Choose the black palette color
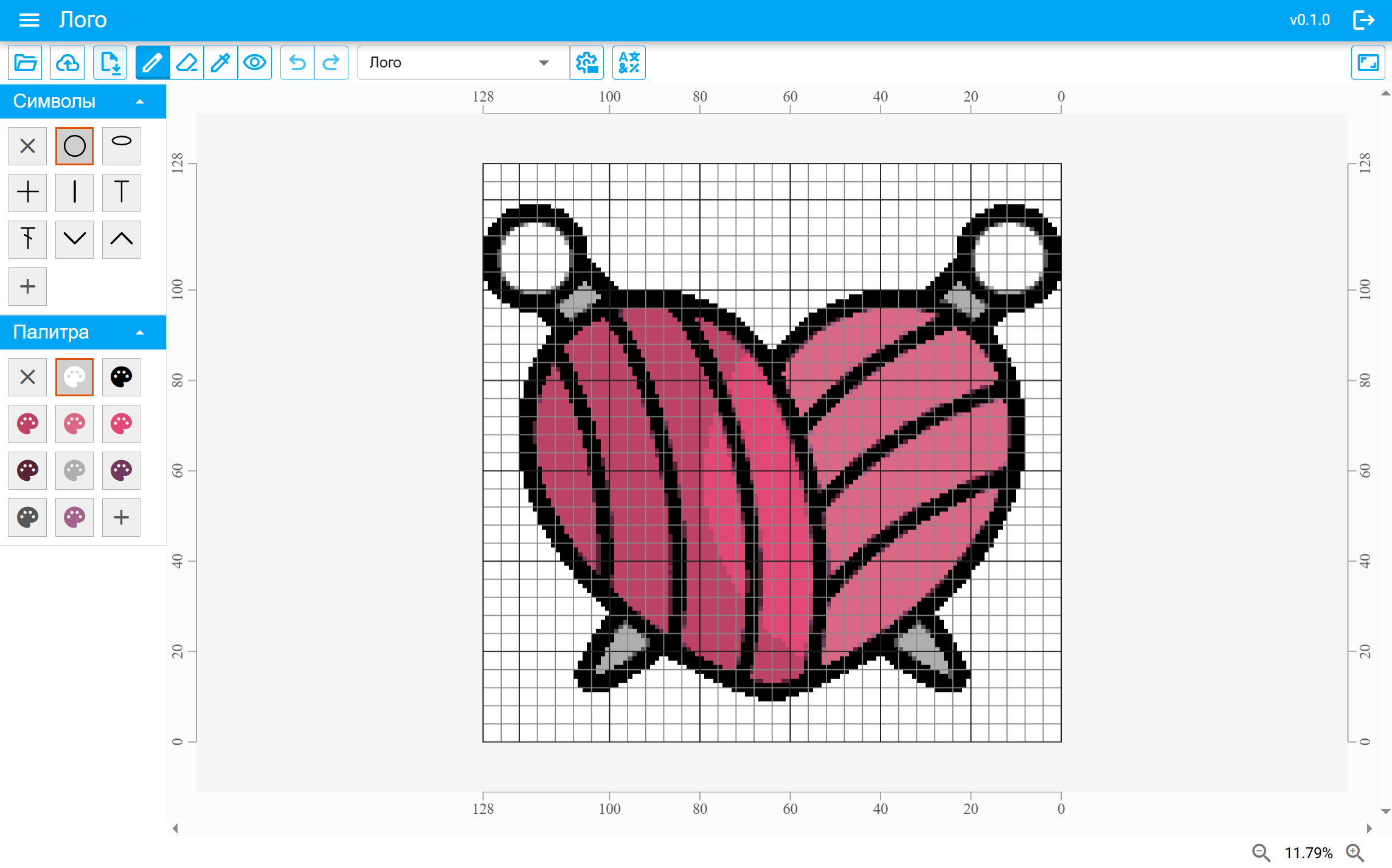The width and height of the screenshot is (1392, 868). (121, 377)
